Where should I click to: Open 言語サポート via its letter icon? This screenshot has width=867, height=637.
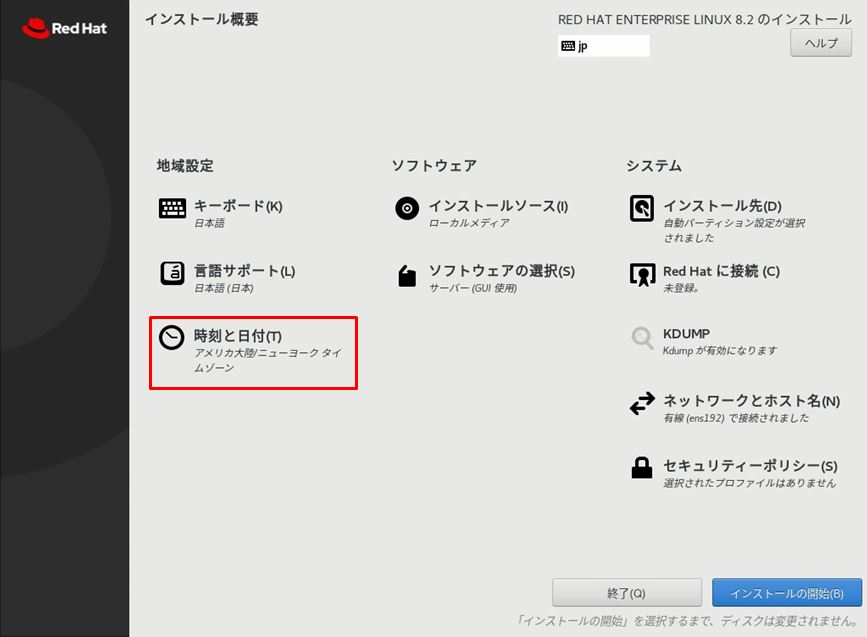tap(173, 273)
